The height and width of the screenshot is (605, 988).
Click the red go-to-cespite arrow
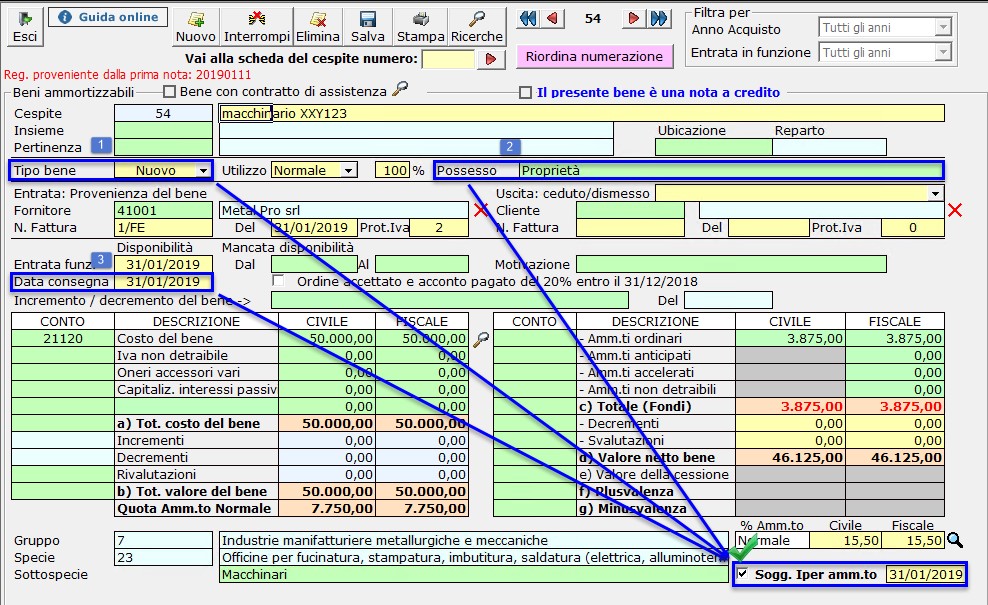[x=491, y=59]
